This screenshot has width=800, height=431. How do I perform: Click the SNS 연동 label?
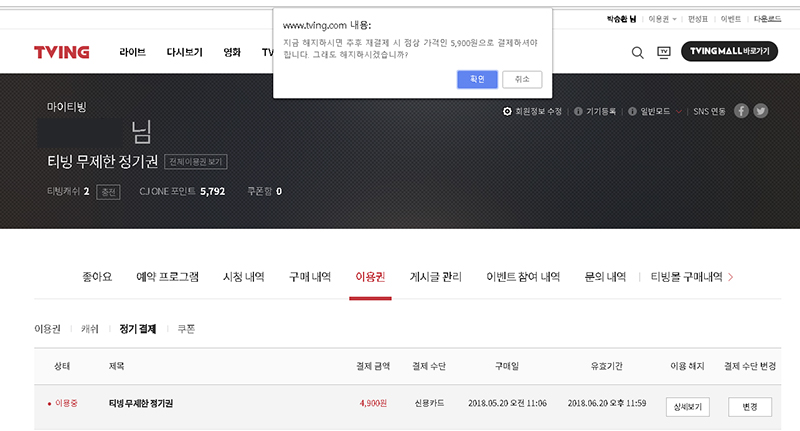coord(709,111)
